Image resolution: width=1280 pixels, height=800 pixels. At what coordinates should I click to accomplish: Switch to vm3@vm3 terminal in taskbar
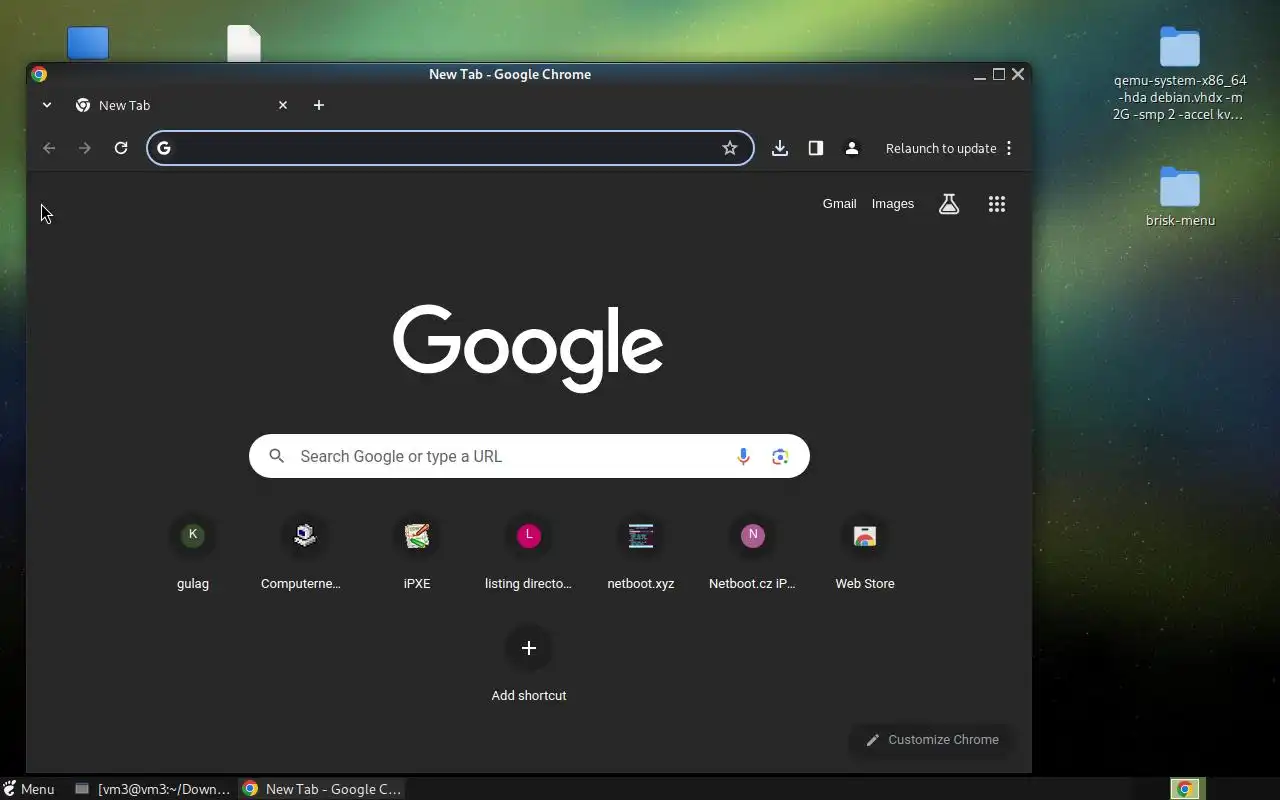(154, 789)
